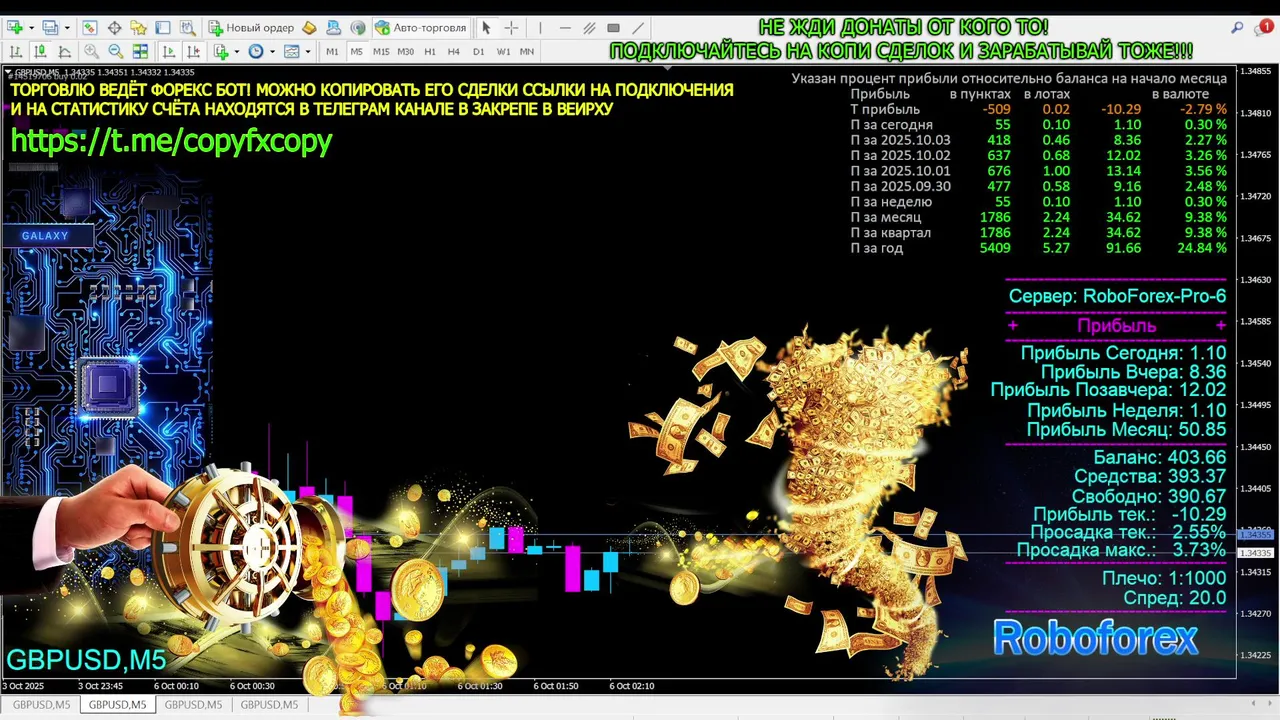Open indicators list plus icon
Image resolution: width=1280 pixels, height=720 pixels.
pyautogui.click(x=221, y=51)
